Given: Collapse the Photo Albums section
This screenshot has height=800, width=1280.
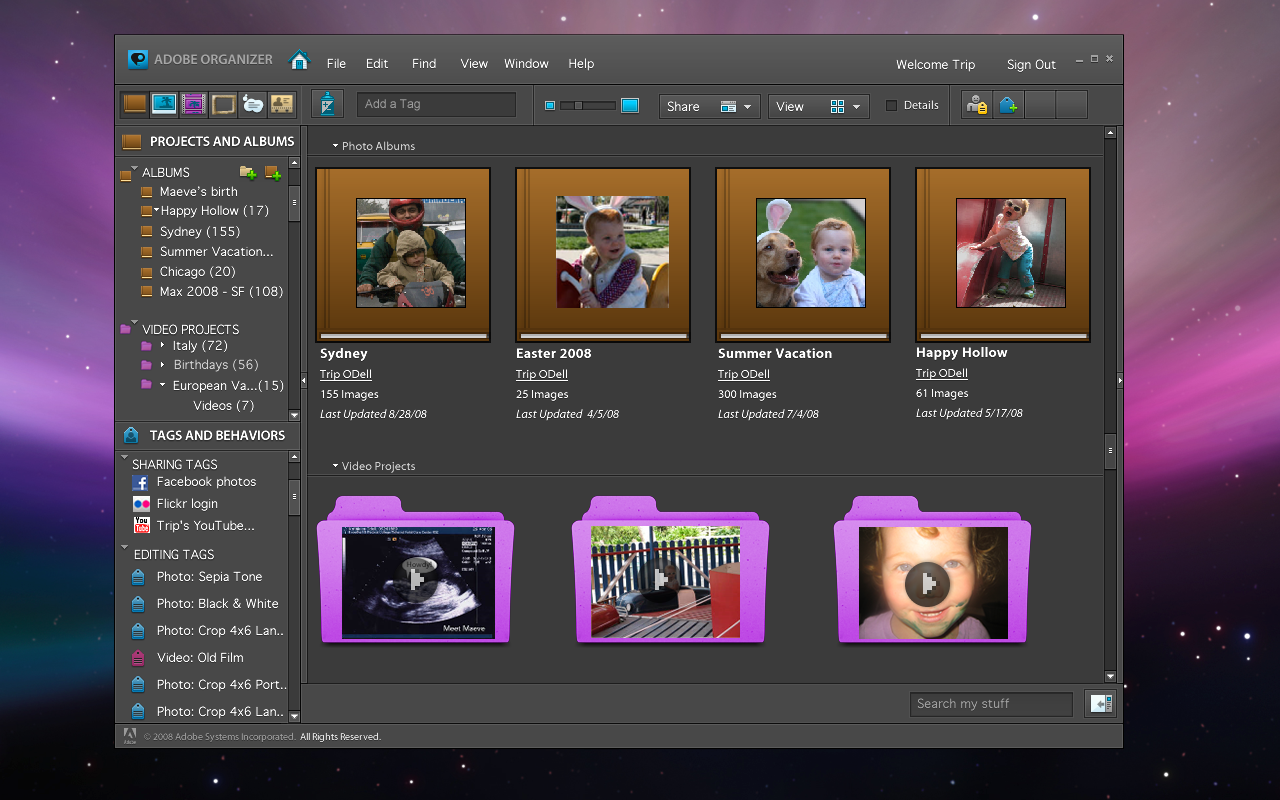Looking at the screenshot, I should coord(336,146).
